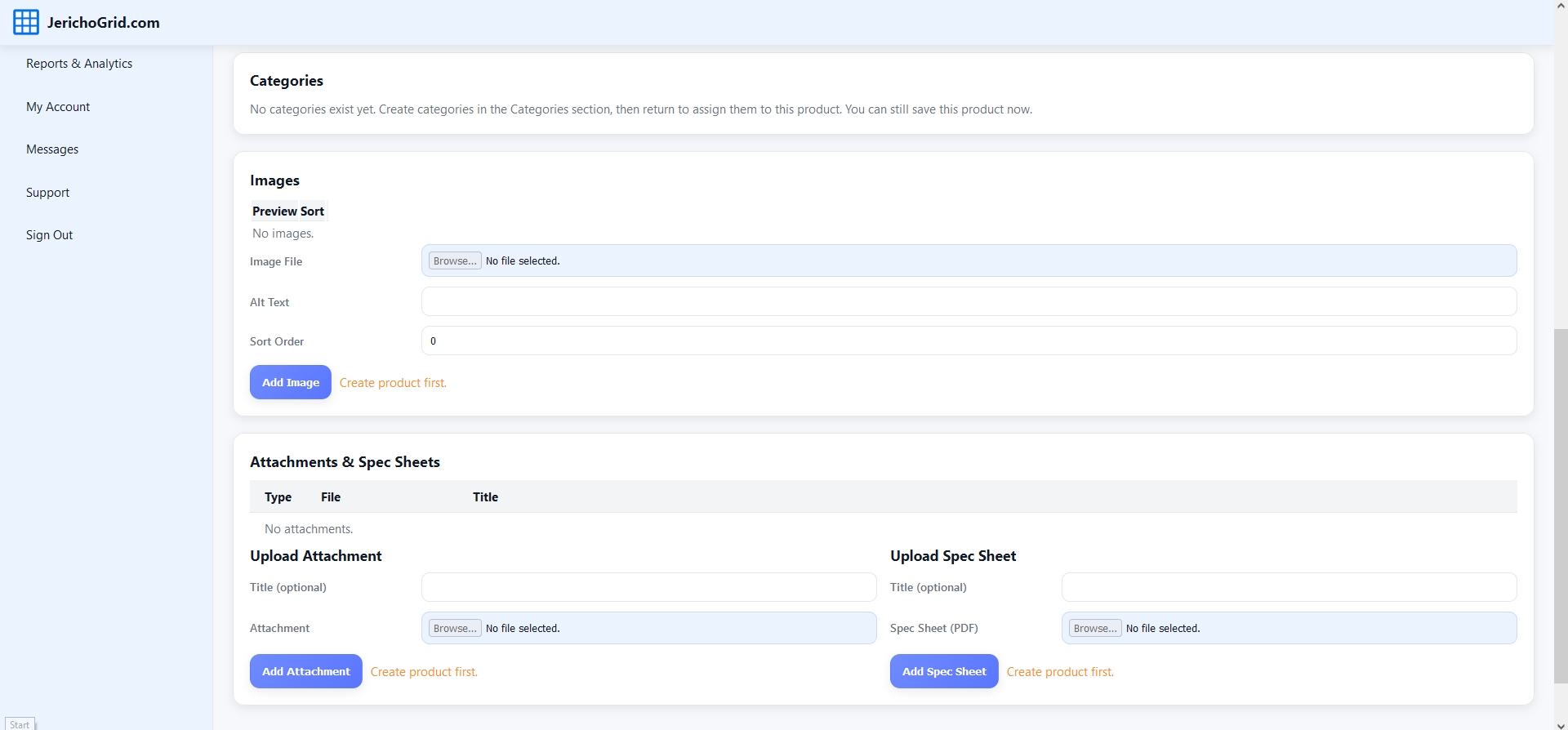Go to My Account page

(x=58, y=107)
